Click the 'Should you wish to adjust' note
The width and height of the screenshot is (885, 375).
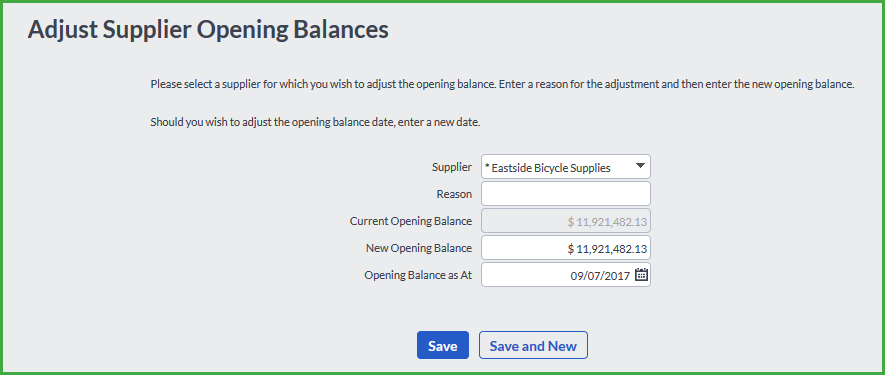click(x=315, y=122)
